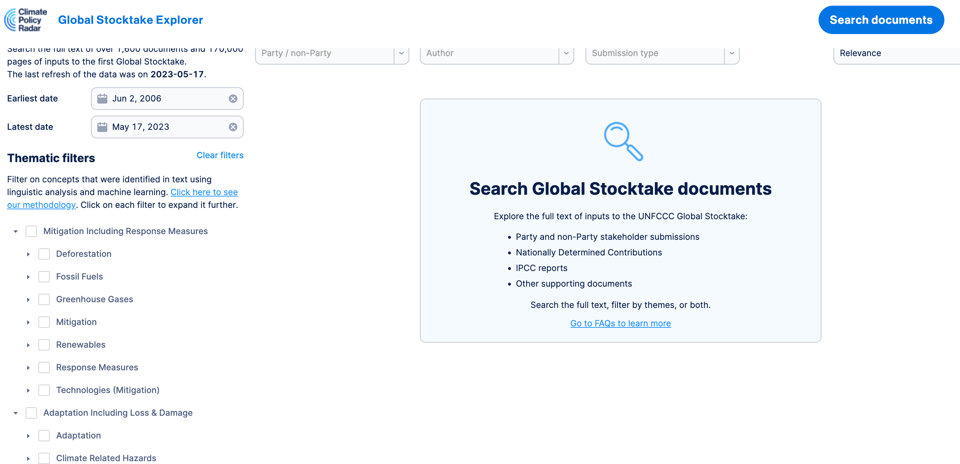This screenshot has height=464, width=960.
Task: Follow the Go to FAQs to learn more link
Action: point(620,323)
